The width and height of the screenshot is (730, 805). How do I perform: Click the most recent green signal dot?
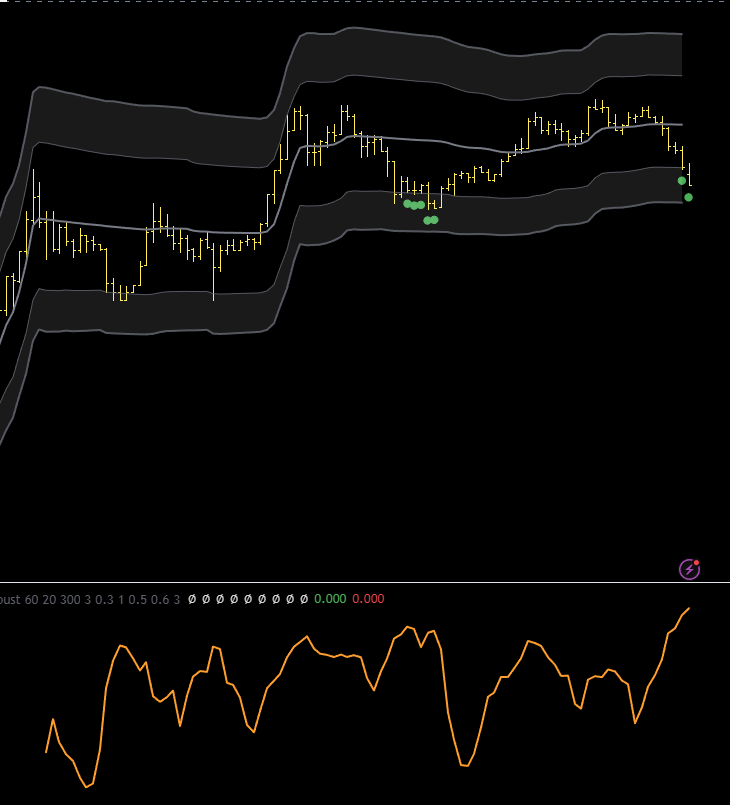(688, 197)
